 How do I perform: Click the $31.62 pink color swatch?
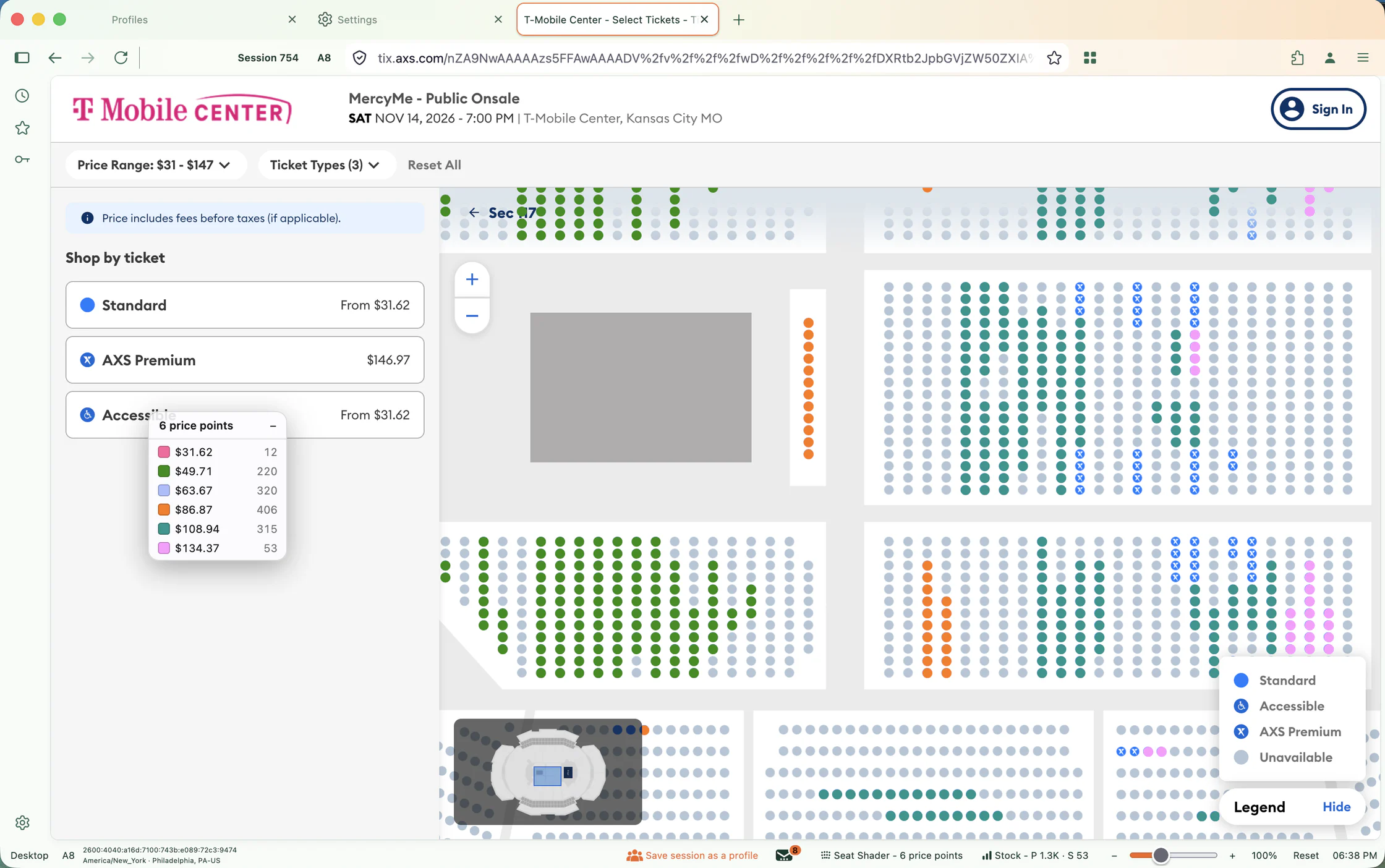[x=164, y=452]
